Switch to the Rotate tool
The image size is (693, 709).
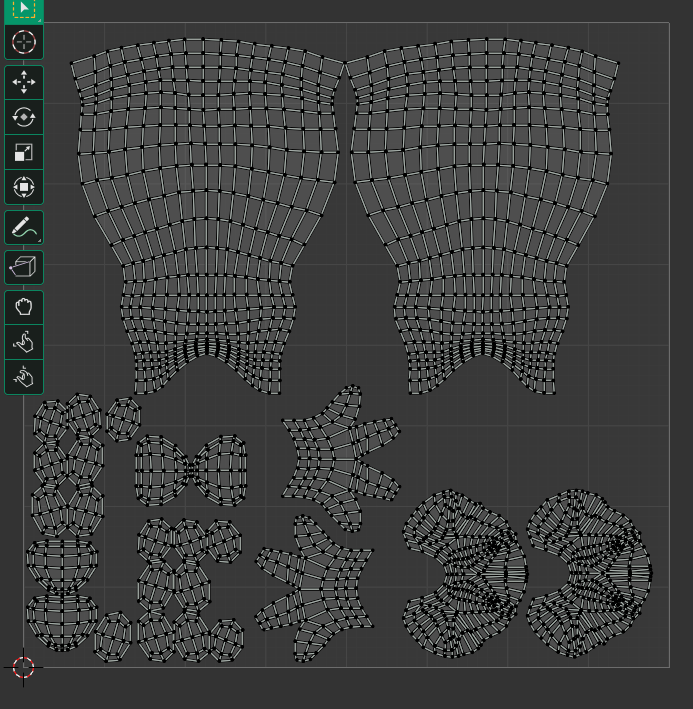24,118
